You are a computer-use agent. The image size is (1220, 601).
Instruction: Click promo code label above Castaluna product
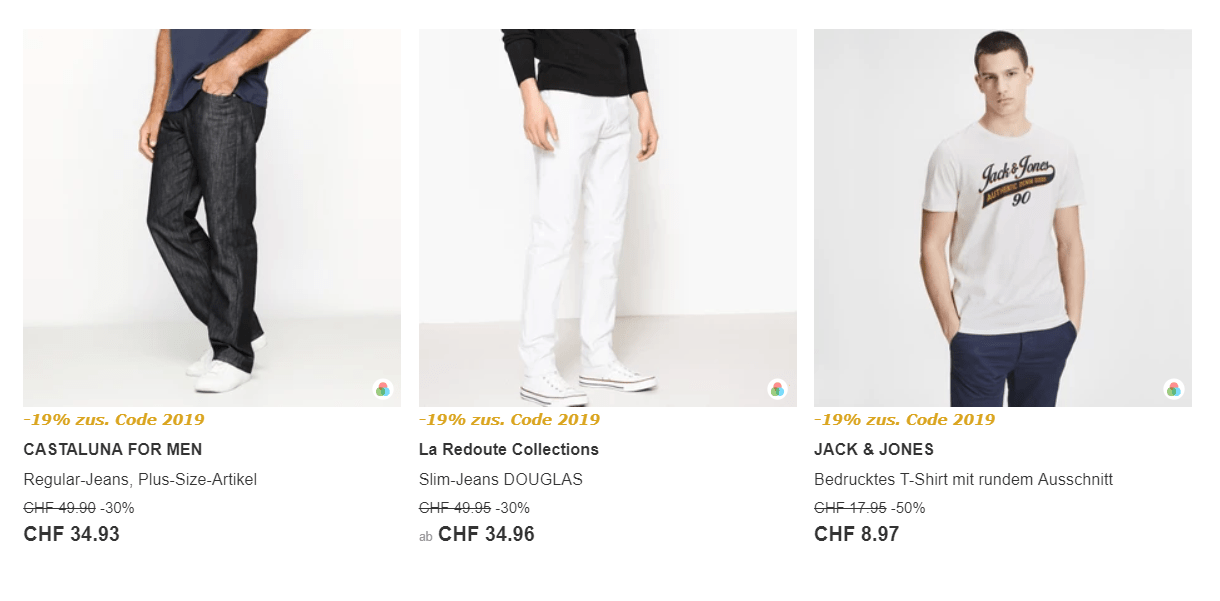pyautogui.click(x=114, y=419)
